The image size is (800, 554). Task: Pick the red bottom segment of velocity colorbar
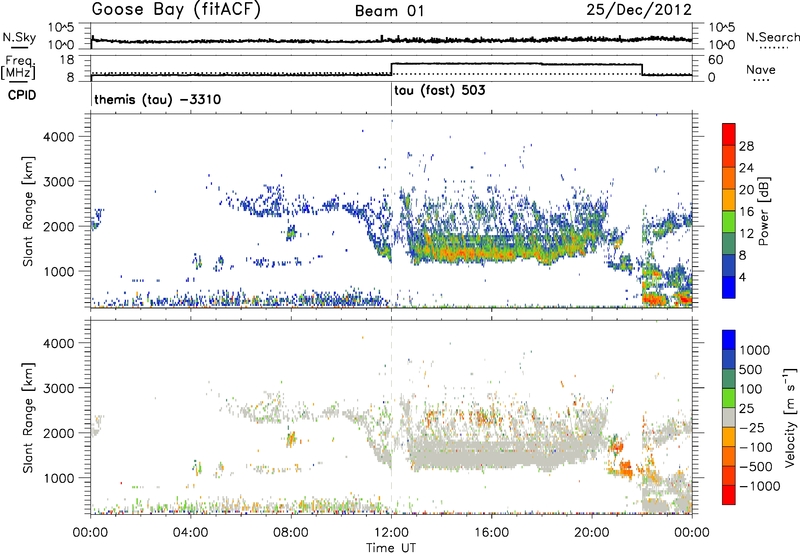click(x=729, y=495)
